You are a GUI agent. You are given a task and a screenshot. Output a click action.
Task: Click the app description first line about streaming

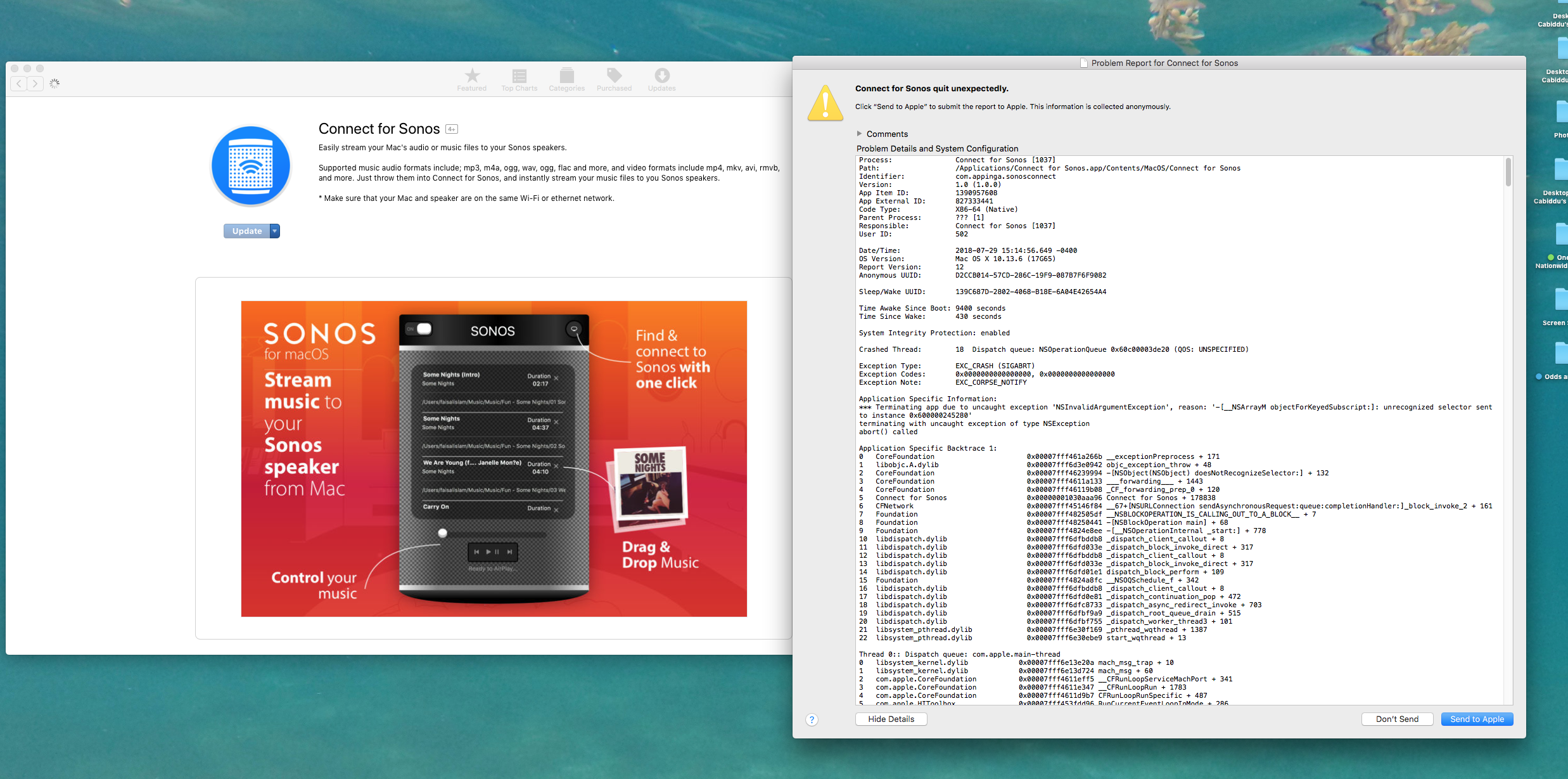(442, 148)
